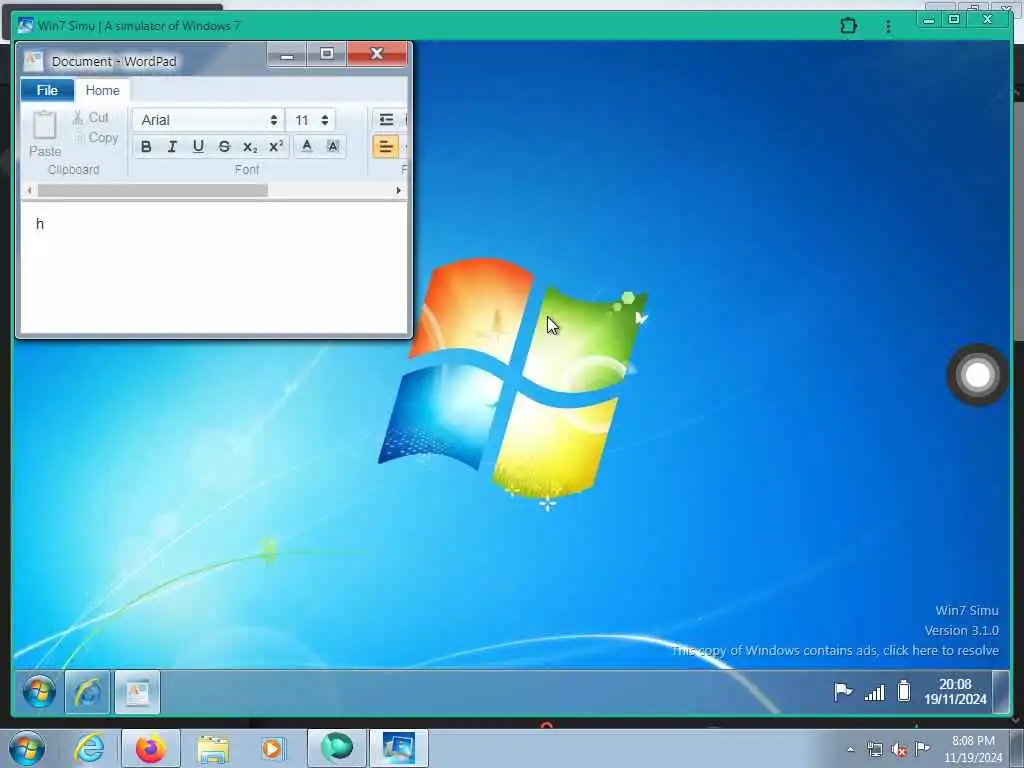Open Internet Explorer in simulator taskbar
Image resolution: width=1024 pixels, height=768 pixels.
[88, 692]
